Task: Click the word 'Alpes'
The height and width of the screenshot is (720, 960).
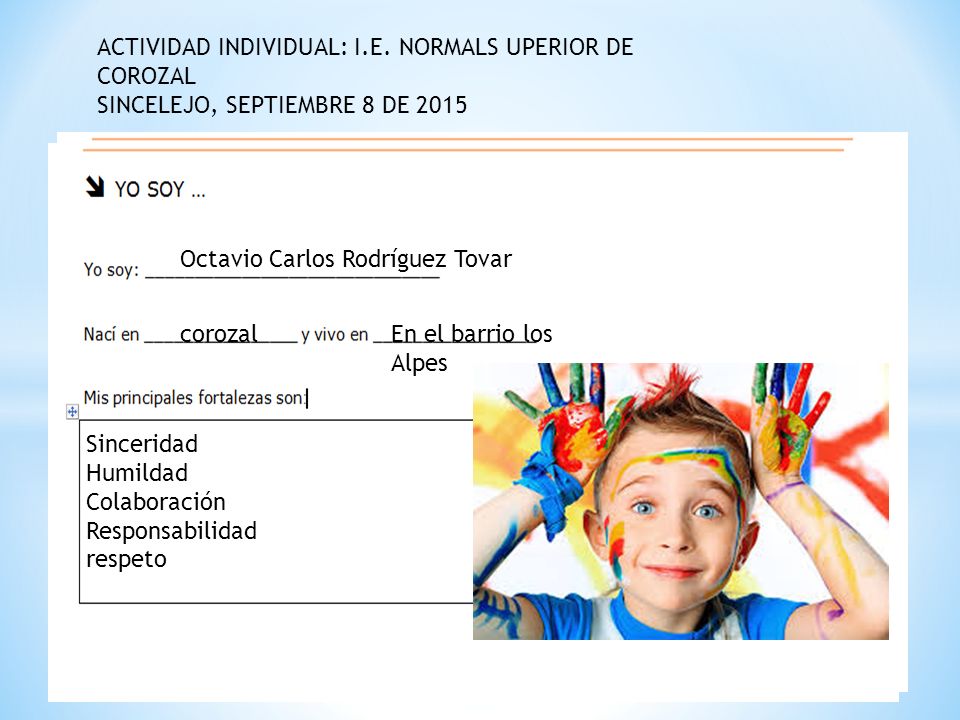Action: tap(419, 363)
